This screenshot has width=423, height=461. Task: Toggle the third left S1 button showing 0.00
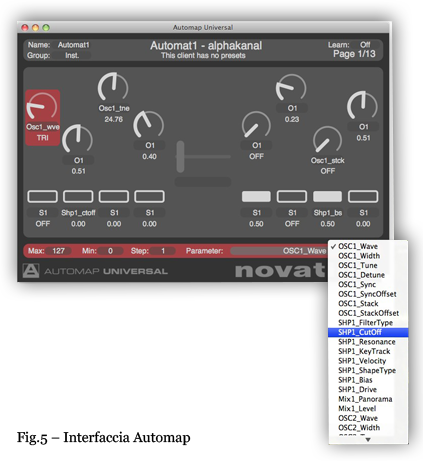[x=114, y=197]
